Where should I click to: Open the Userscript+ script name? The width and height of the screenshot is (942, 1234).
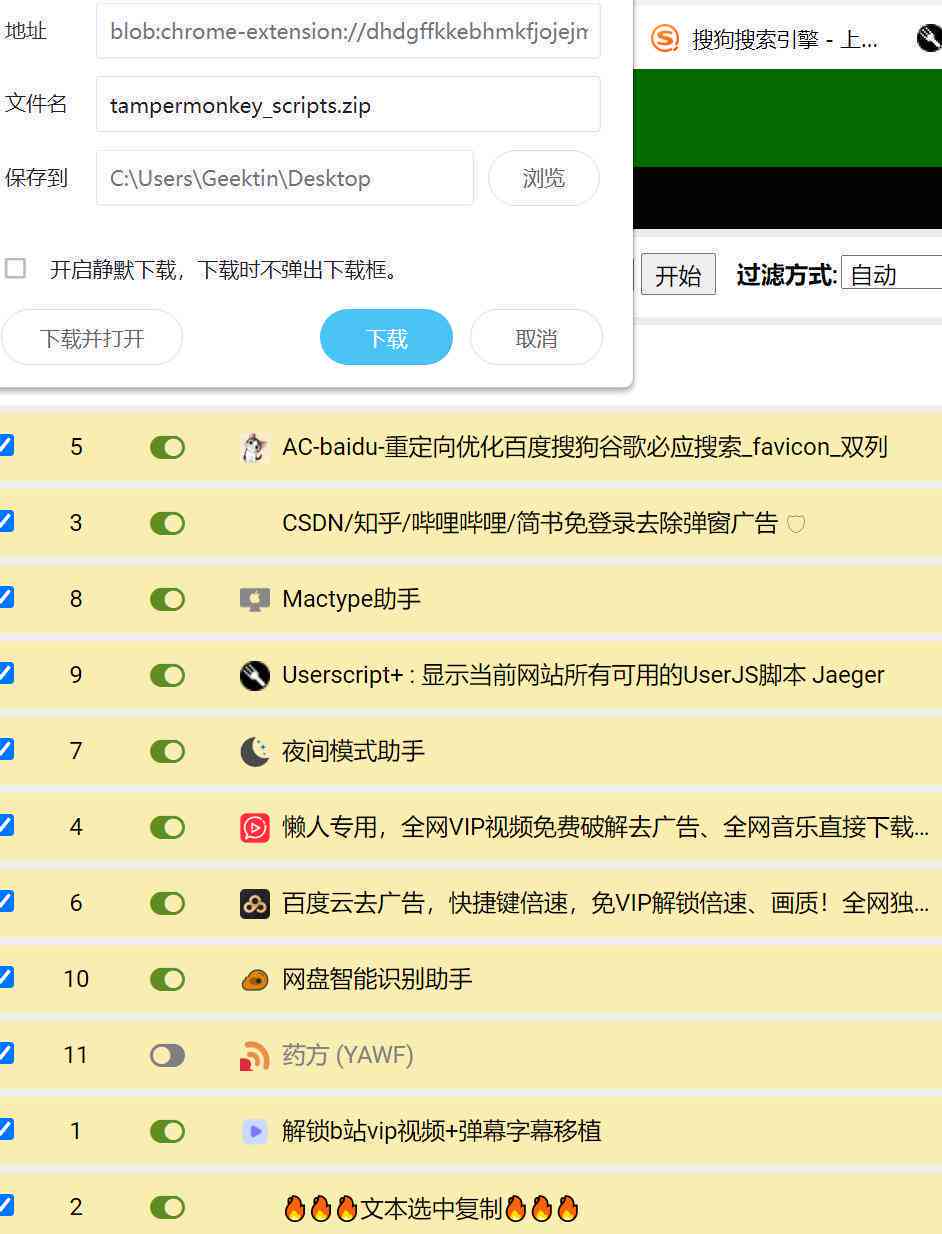(x=583, y=675)
